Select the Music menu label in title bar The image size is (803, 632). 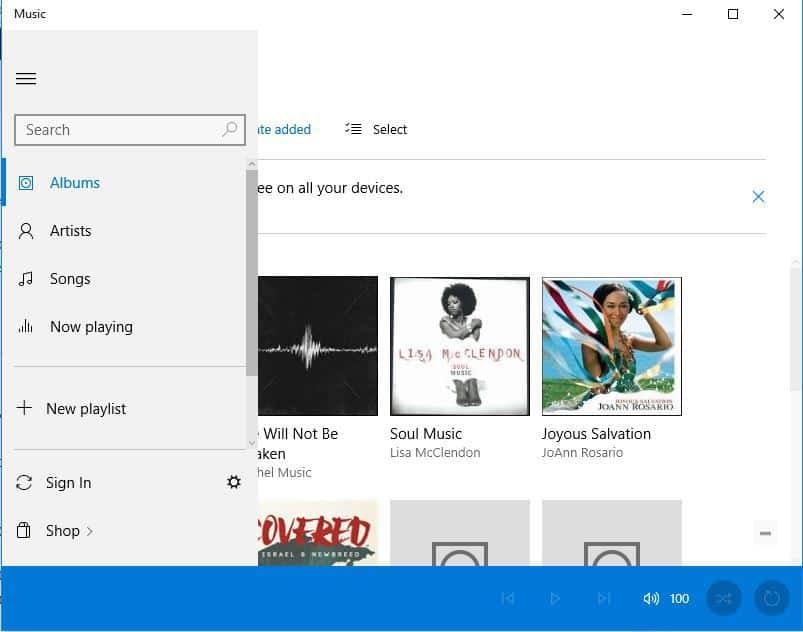[x=29, y=14]
